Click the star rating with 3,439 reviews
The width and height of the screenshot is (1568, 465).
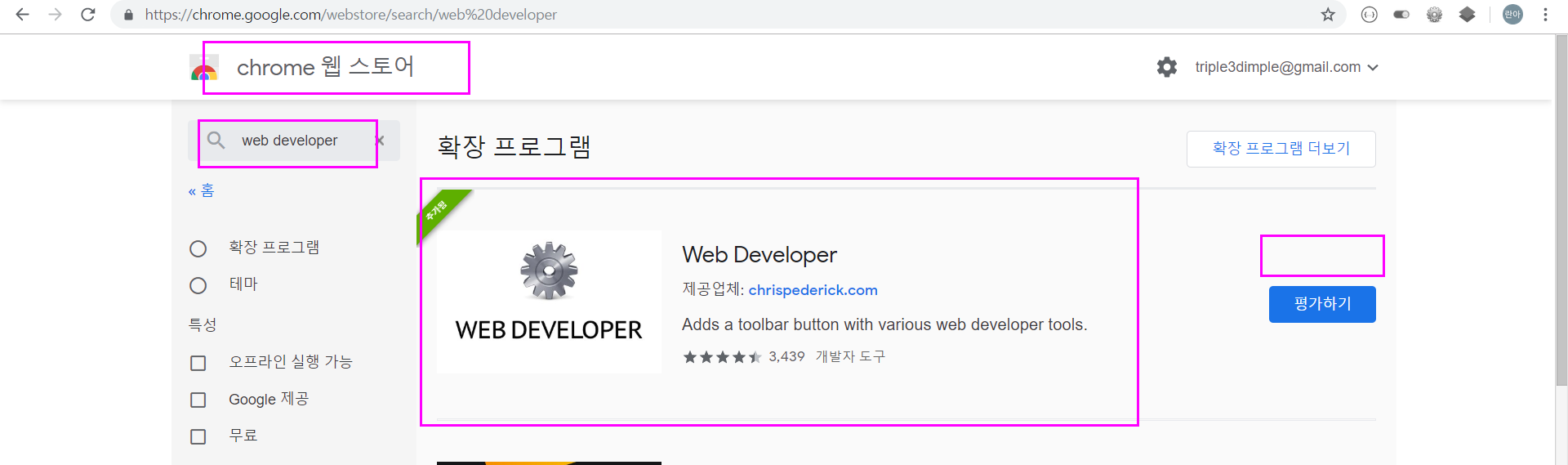click(x=743, y=356)
